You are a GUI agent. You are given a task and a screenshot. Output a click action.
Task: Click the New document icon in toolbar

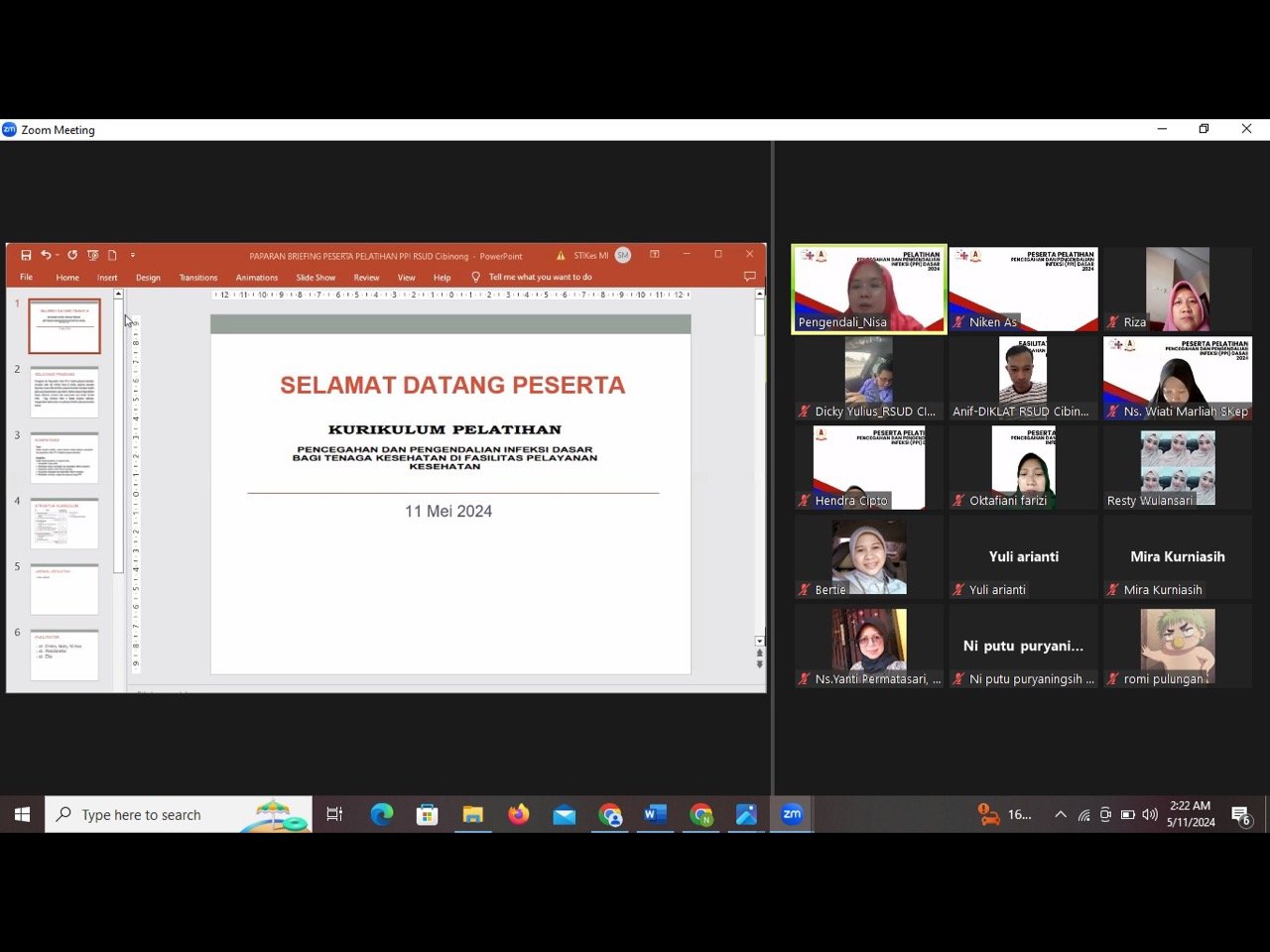(x=112, y=255)
